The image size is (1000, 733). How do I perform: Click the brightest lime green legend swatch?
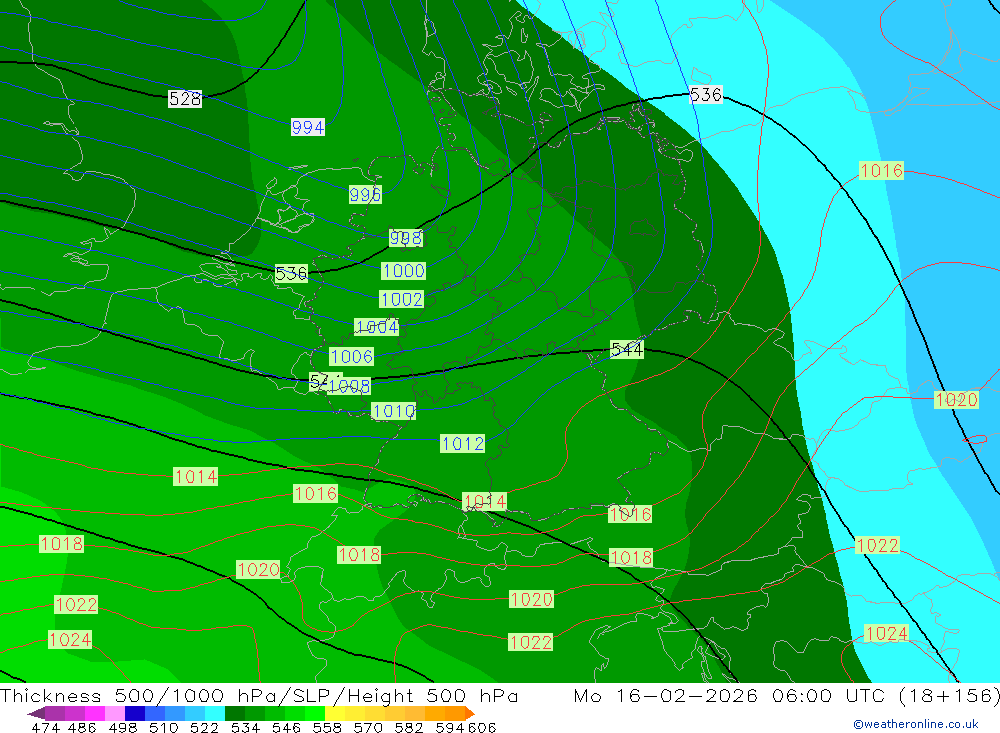[x=315, y=713]
